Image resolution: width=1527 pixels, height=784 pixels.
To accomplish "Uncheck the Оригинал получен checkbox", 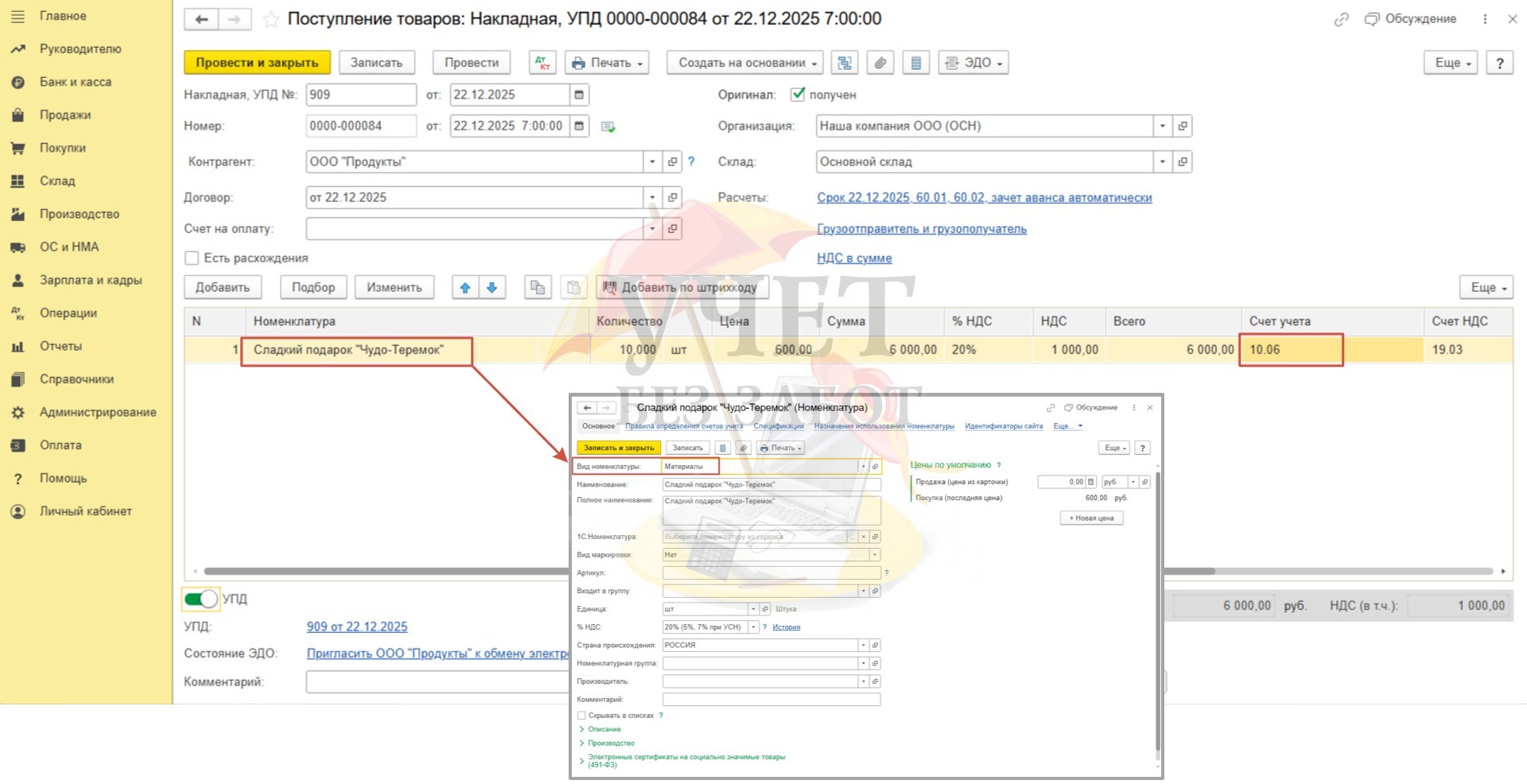I will coord(798,95).
